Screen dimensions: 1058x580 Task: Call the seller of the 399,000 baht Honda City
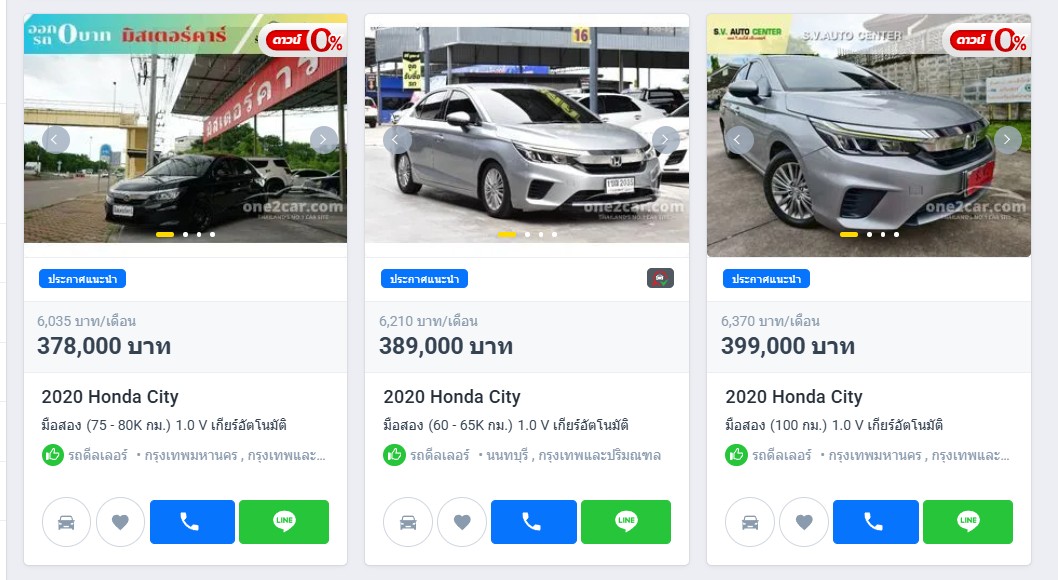pos(875,521)
